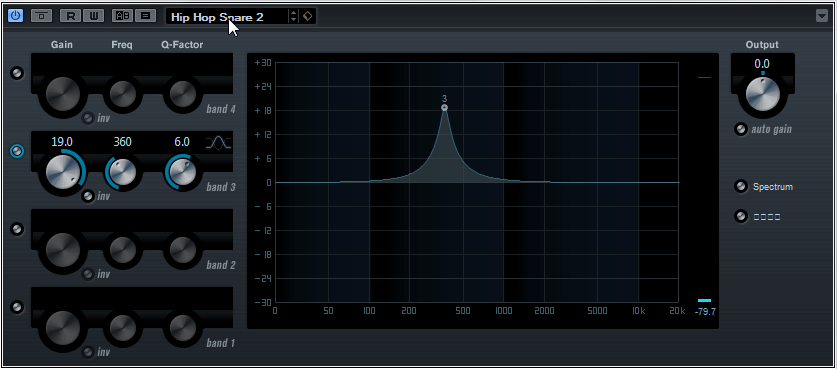Click the second top toolbar button
Viewport: 837px width, 369px height.
click(x=41, y=16)
